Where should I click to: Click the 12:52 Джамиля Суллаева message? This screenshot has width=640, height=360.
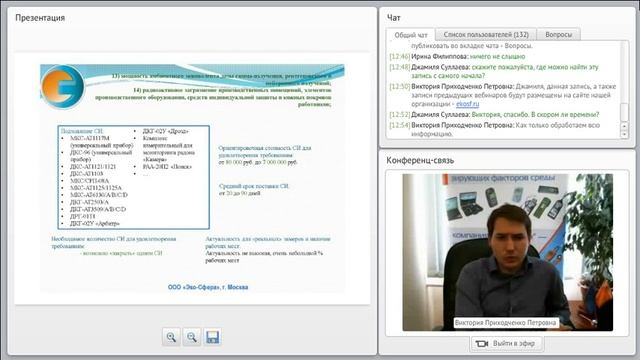point(494,114)
